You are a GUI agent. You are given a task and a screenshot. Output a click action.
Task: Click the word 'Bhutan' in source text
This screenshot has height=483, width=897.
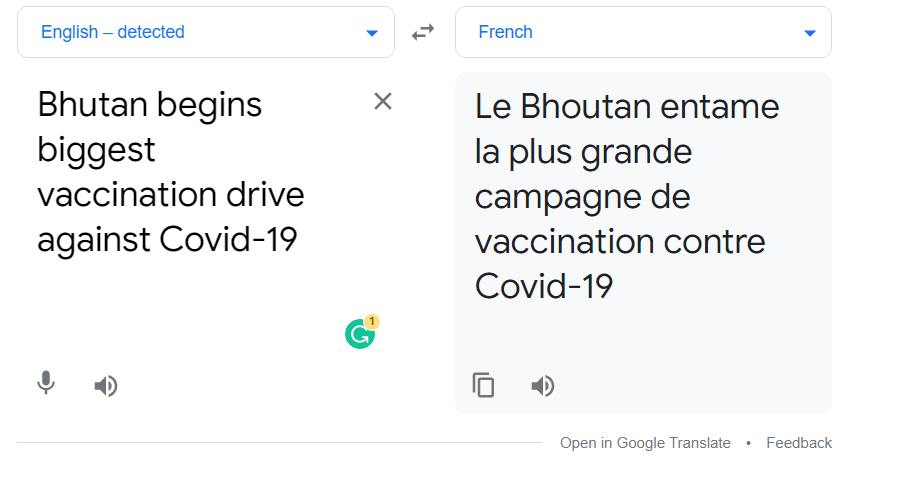point(93,105)
